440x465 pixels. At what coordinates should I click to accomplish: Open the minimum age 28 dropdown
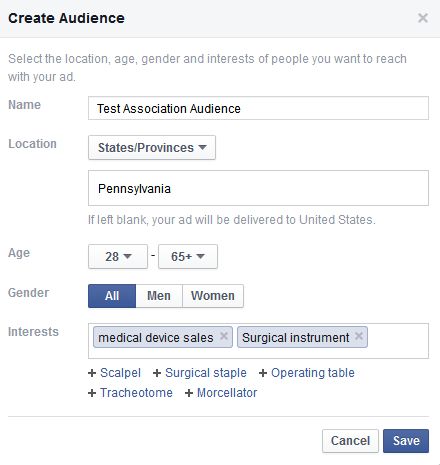point(118,256)
